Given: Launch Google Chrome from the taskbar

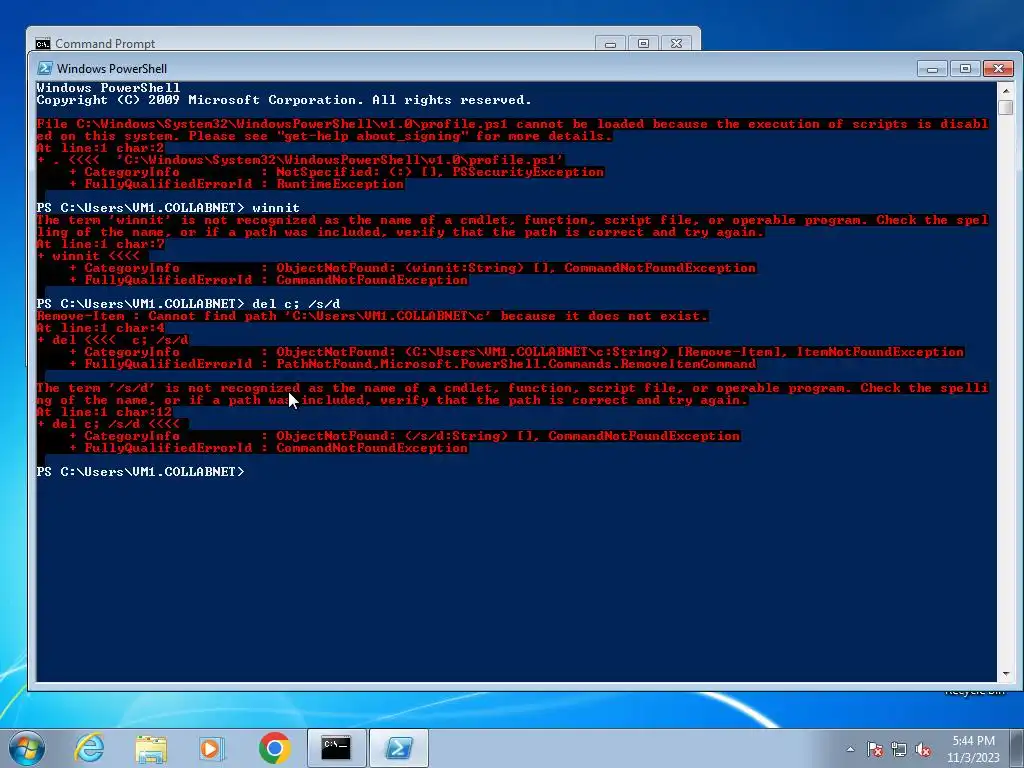Looking at the screenshot, I should point(274,748).
